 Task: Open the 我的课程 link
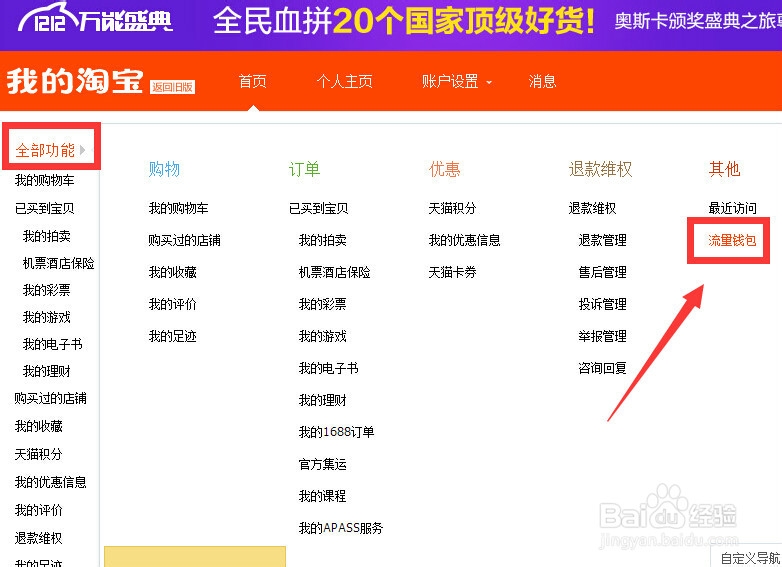pos(322,496)
